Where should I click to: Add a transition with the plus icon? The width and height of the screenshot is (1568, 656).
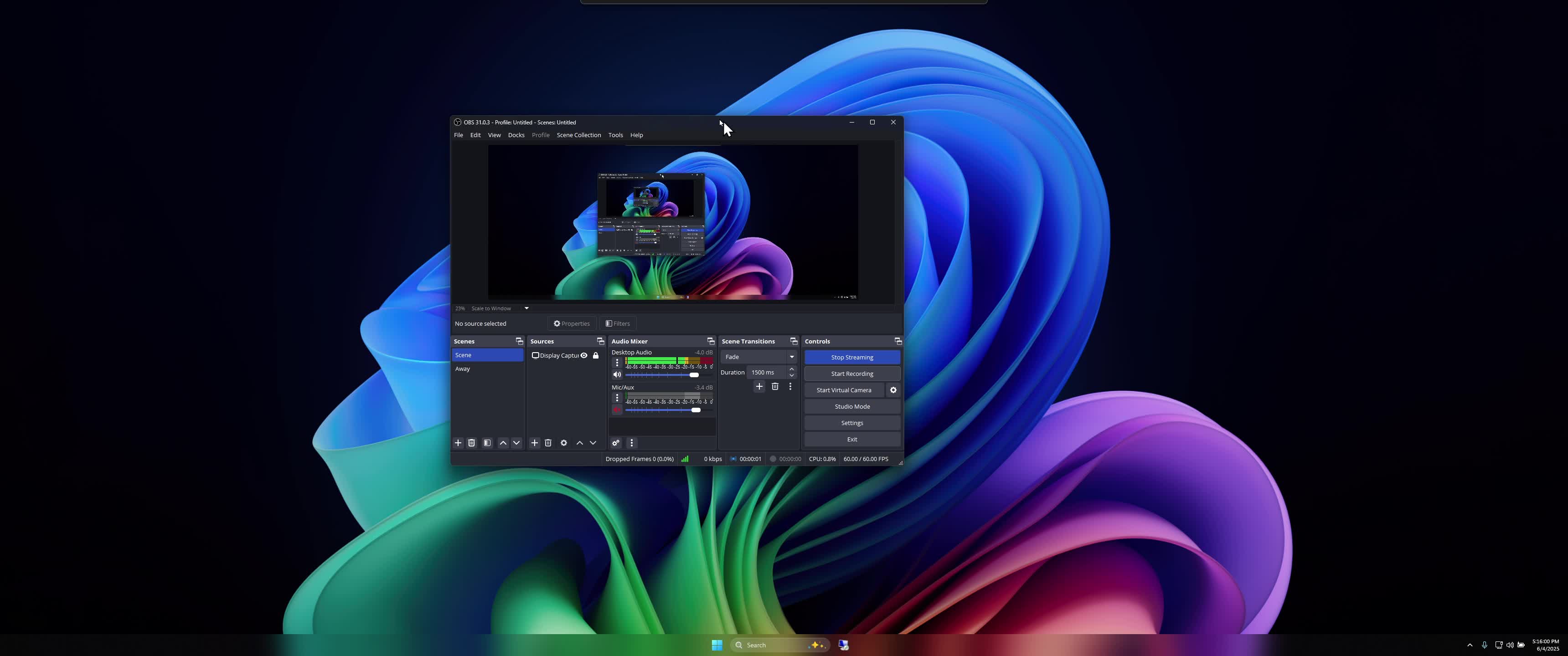(x=759, y=386)
